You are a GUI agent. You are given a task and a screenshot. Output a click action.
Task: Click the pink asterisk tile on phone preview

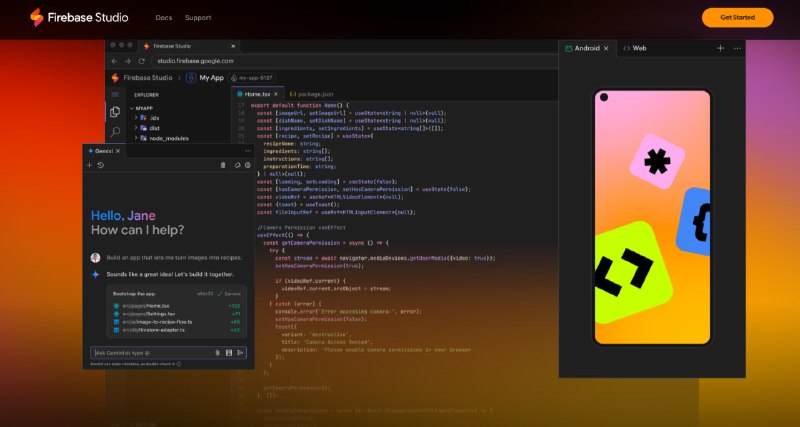pyautogui.click(x=657, y=162)
